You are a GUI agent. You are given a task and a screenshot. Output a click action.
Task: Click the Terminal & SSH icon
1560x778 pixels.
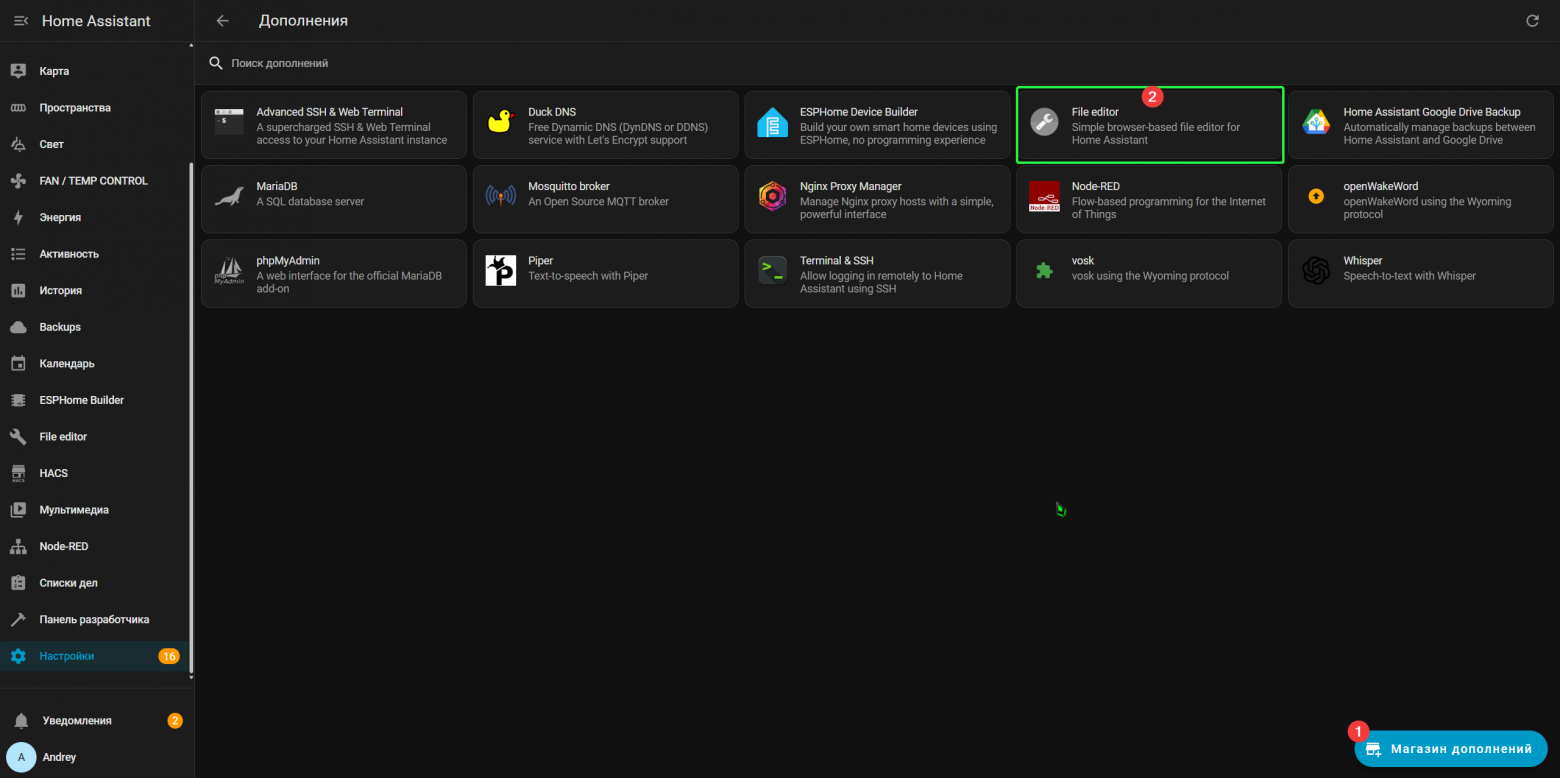click(772, 270)
